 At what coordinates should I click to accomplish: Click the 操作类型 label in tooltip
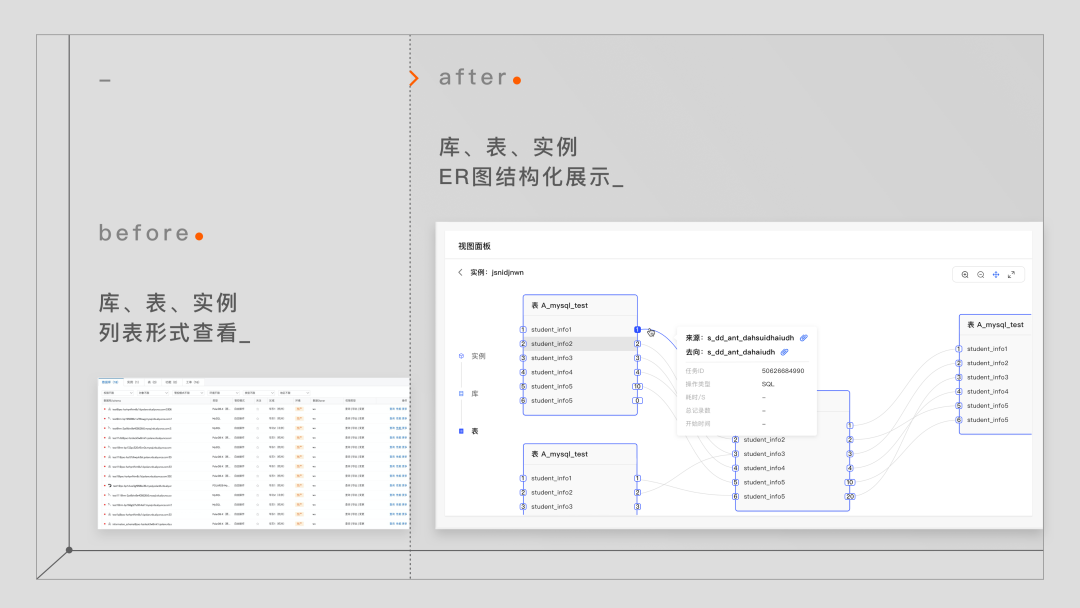[697, 384]
